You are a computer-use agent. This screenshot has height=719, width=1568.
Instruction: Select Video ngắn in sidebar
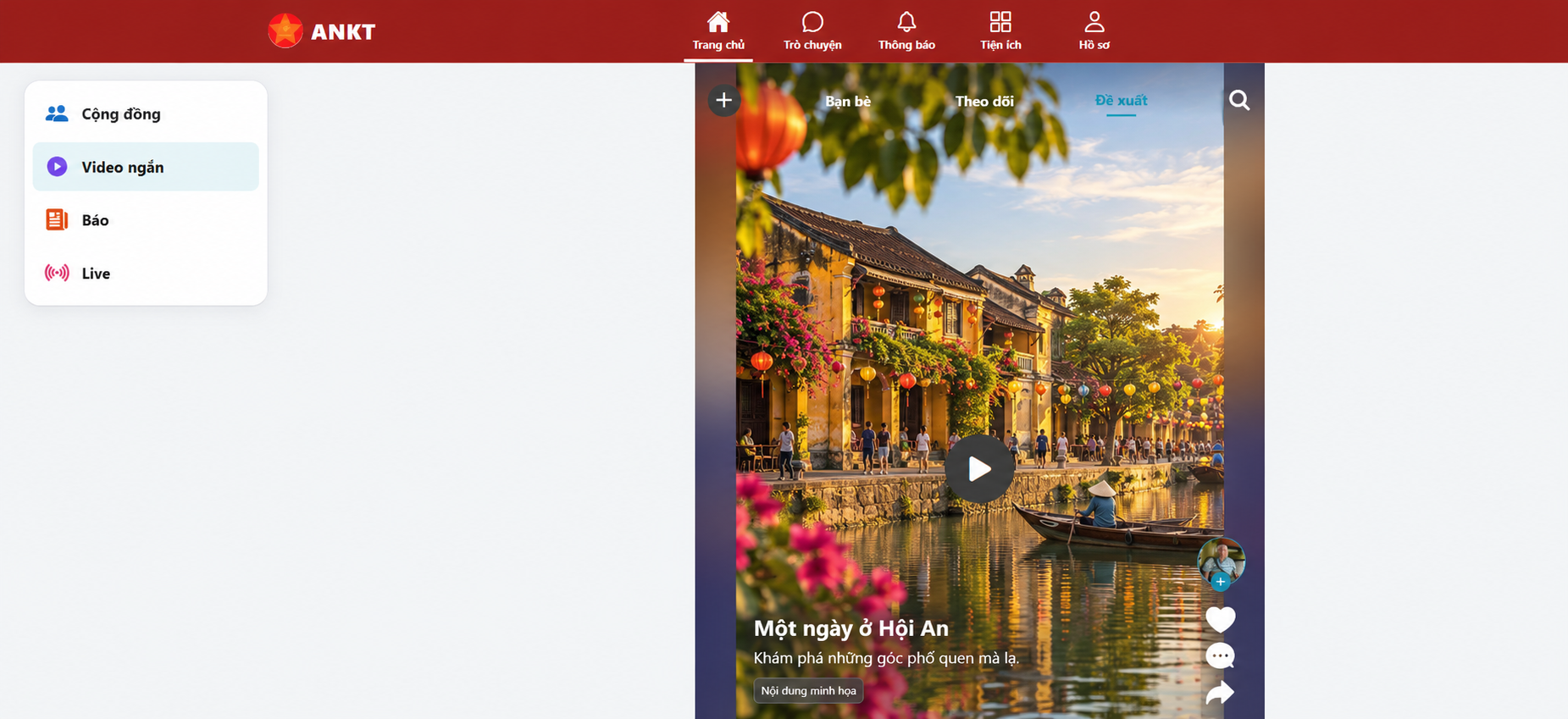146,167
